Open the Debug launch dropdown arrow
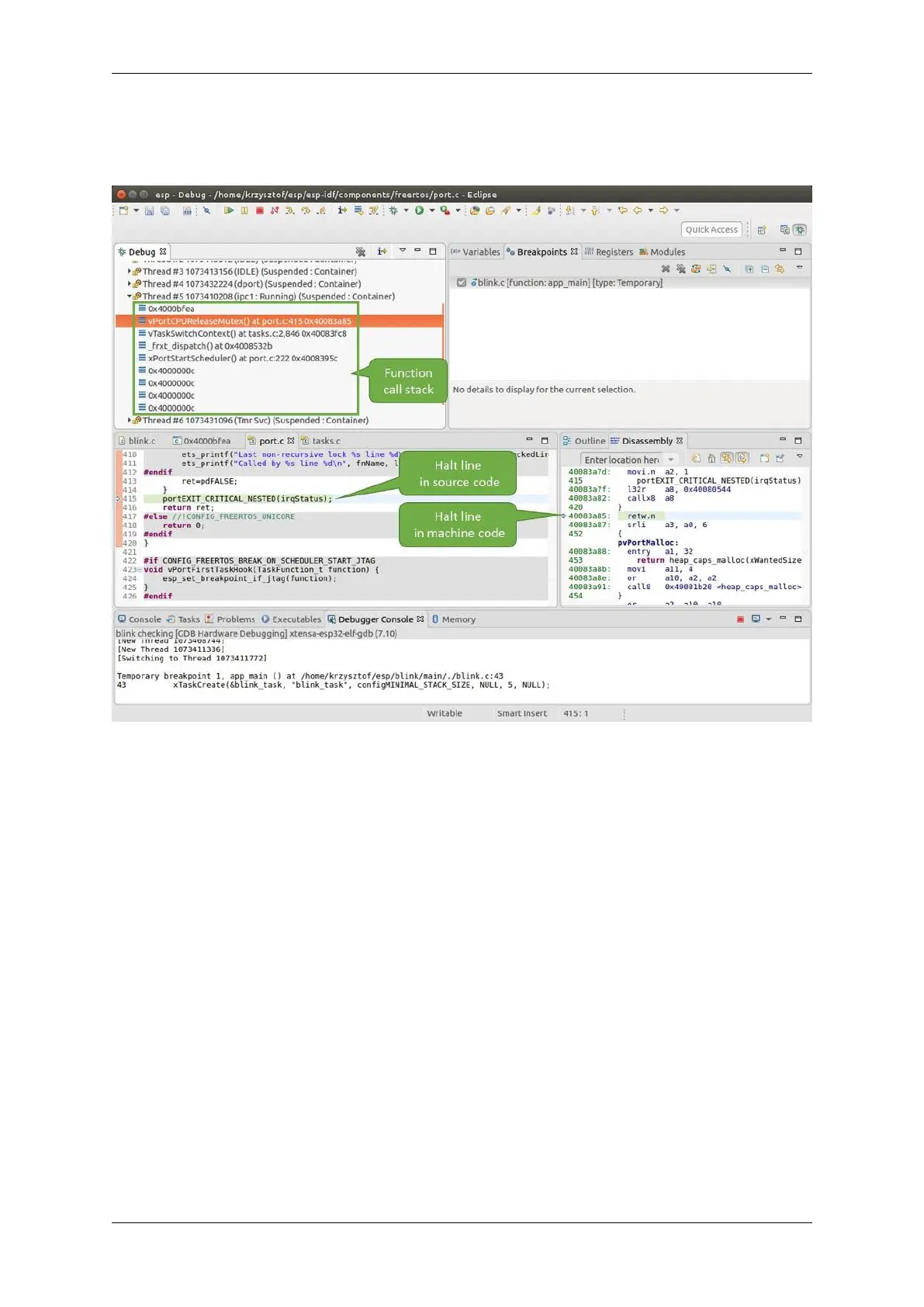Viewport: 924px width, 1307px height. coord(406,210)
